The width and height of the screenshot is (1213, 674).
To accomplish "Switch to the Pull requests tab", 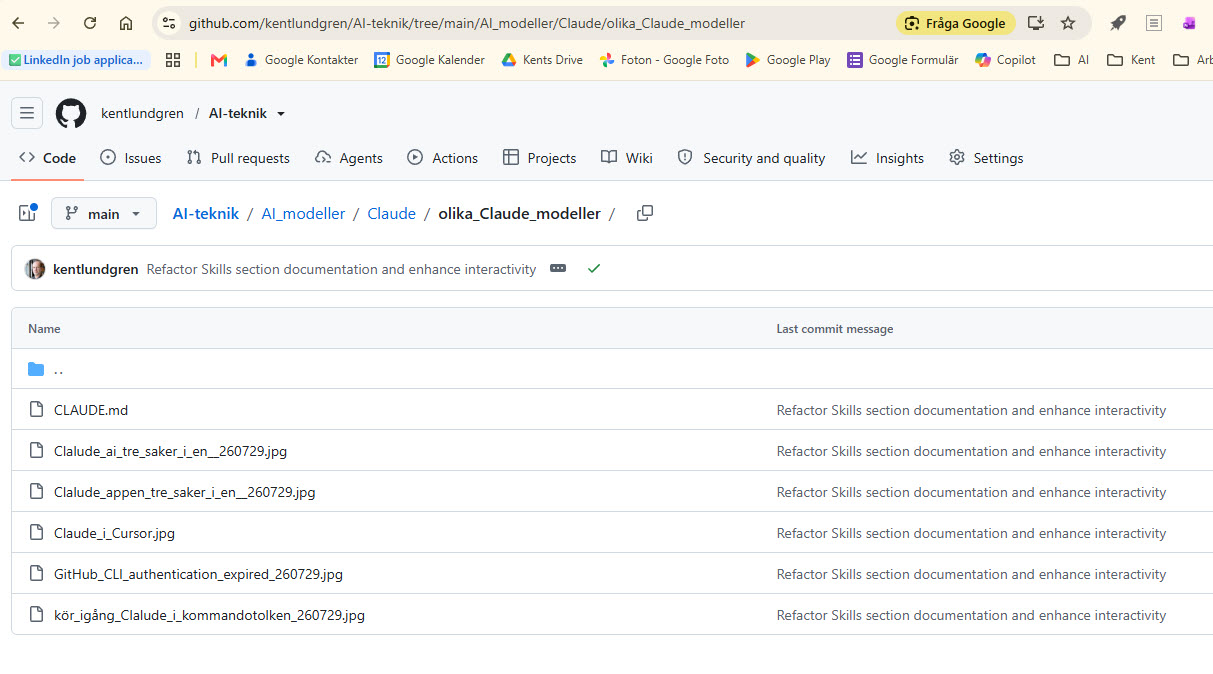I will pos(238,158).
